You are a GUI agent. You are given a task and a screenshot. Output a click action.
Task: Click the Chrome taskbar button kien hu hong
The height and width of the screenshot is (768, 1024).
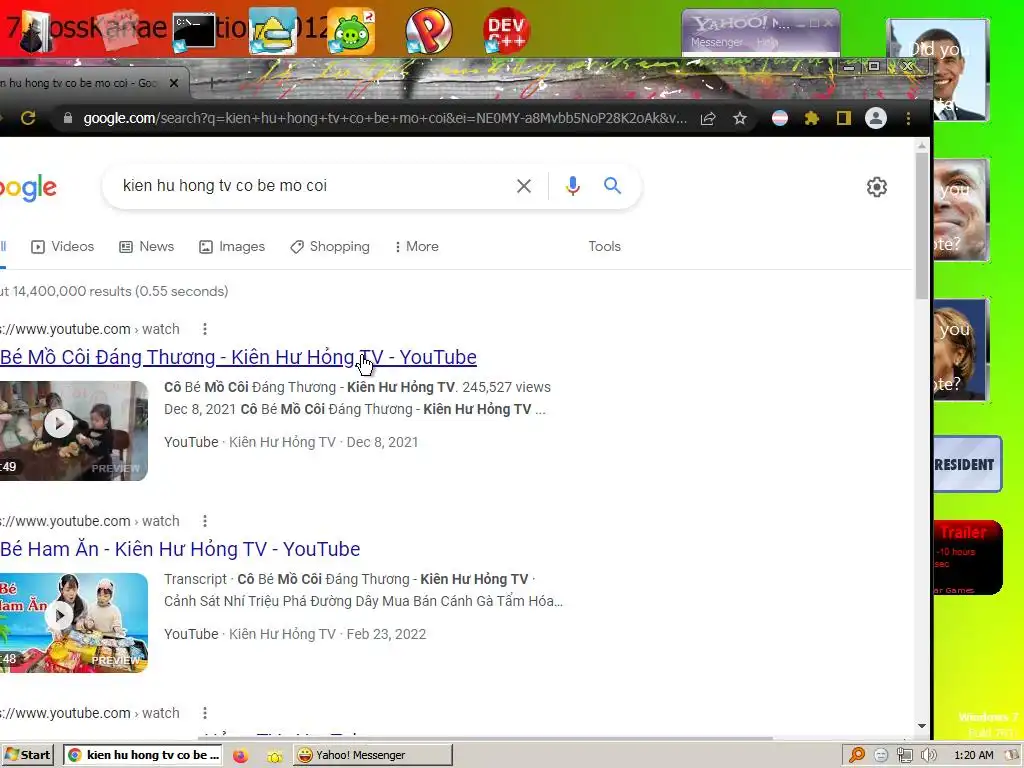[x=143, y=755]
